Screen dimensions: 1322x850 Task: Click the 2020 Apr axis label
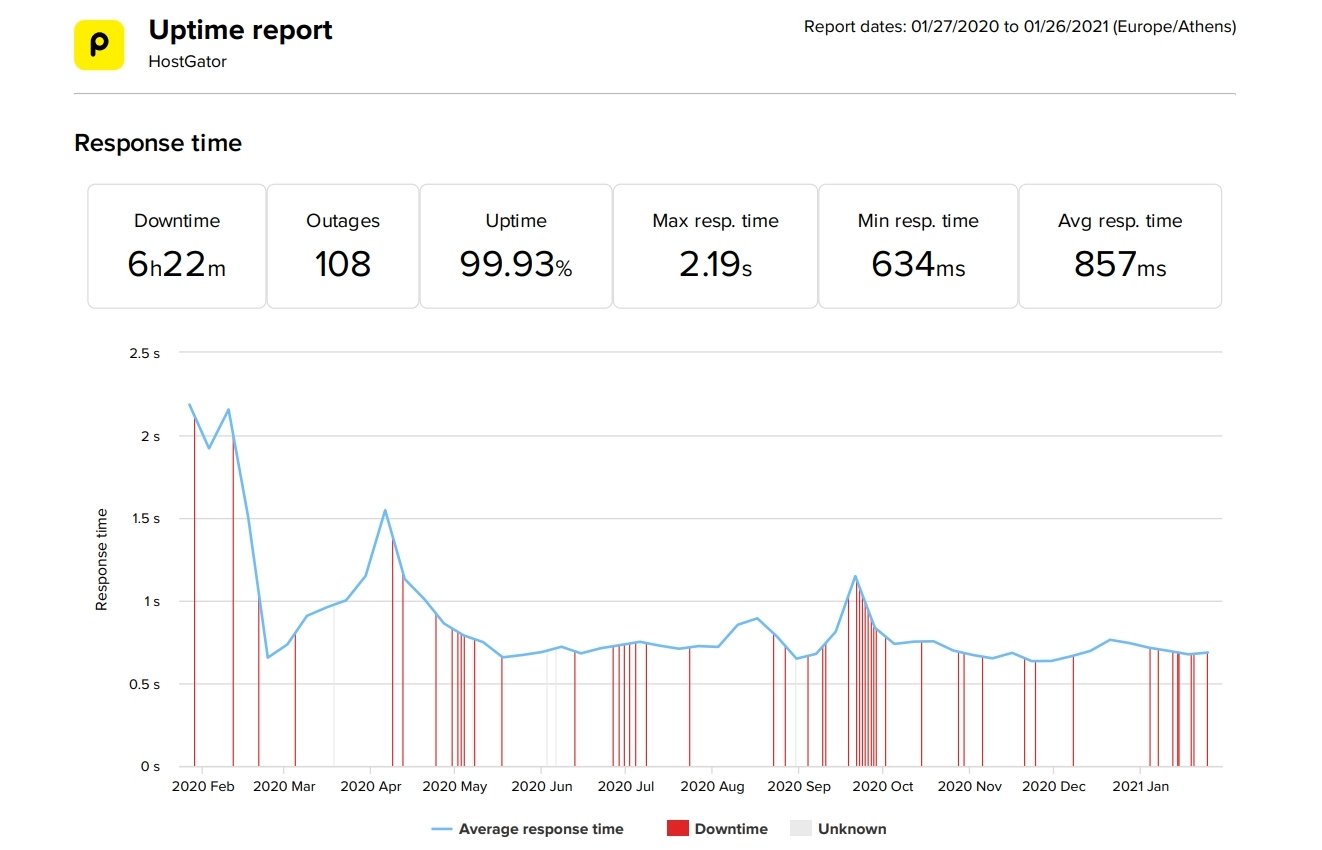point(371,787)
